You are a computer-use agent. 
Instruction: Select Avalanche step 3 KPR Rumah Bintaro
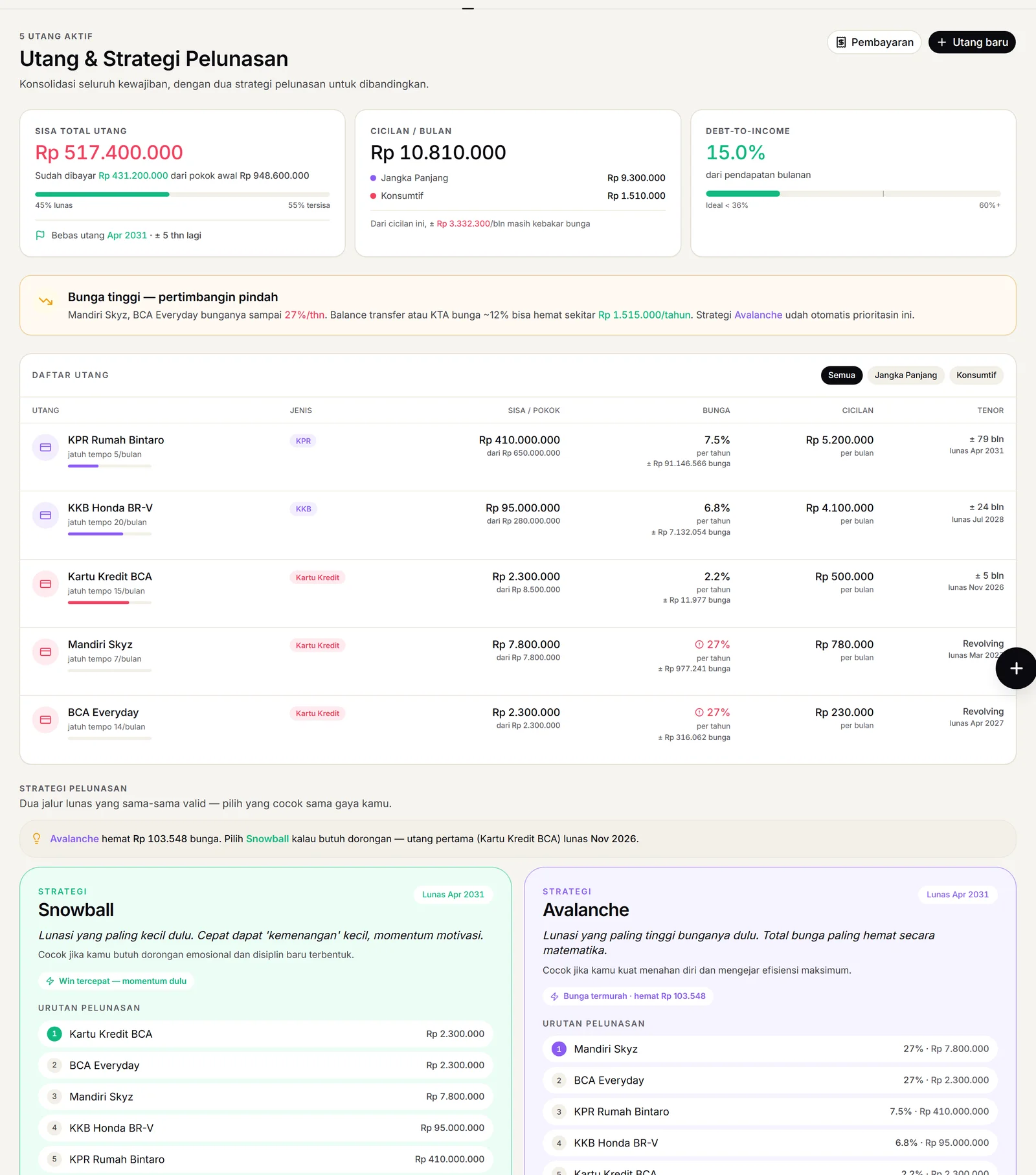(770, 1112)
